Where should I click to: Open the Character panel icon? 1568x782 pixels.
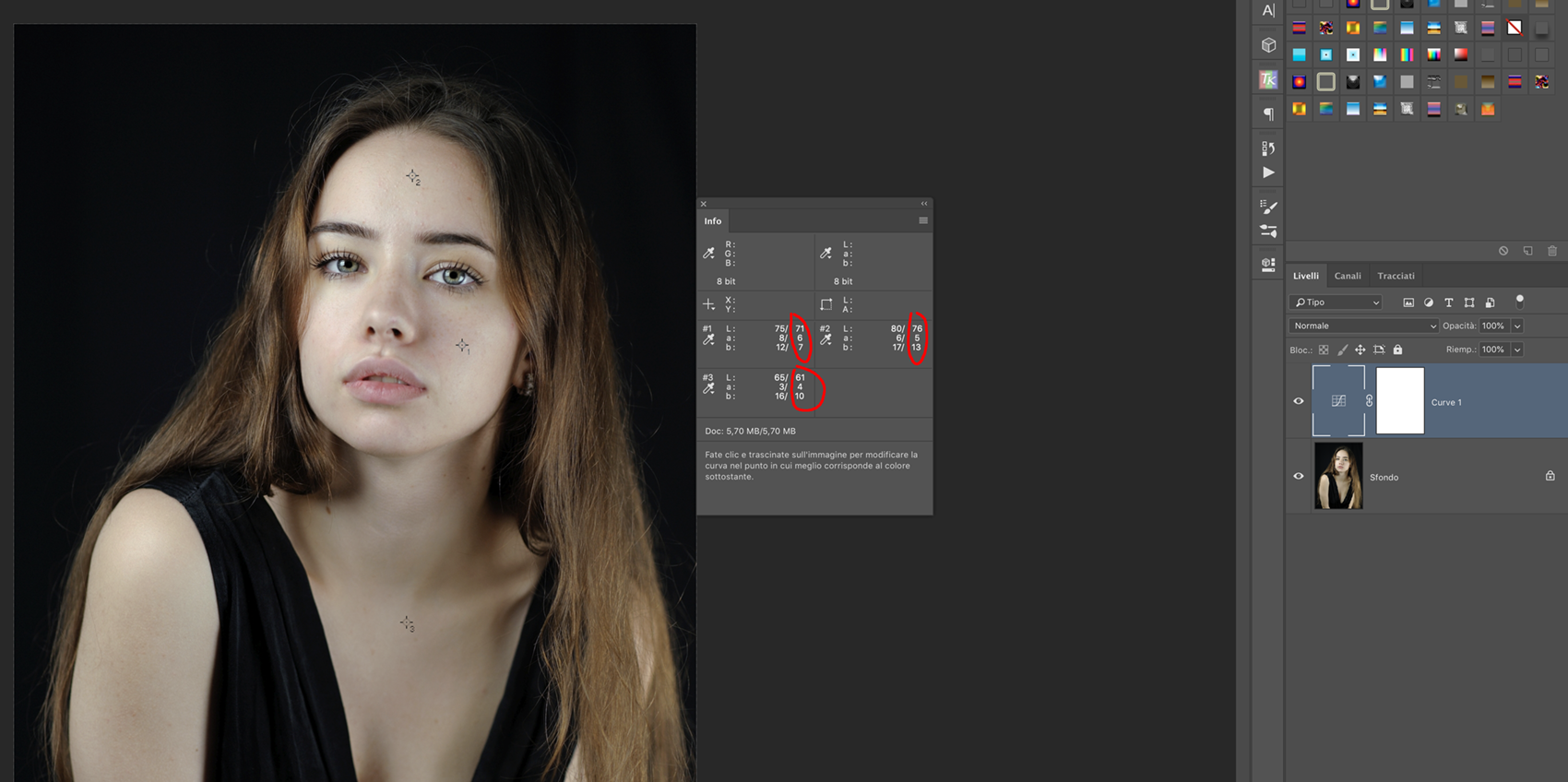click(x=1268, y=10)
